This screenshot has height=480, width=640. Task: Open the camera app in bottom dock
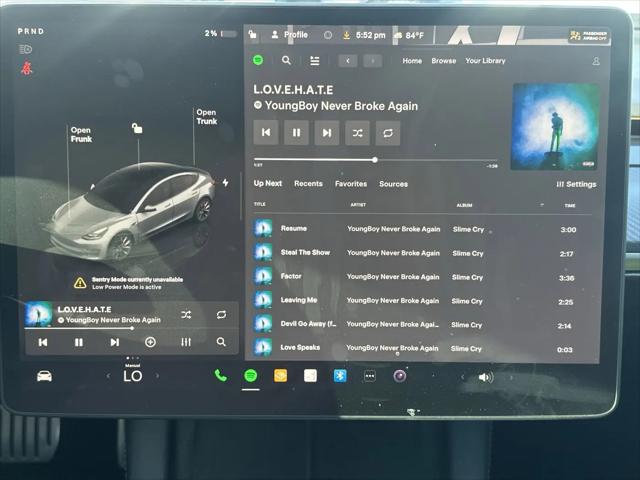pos(400,376)
